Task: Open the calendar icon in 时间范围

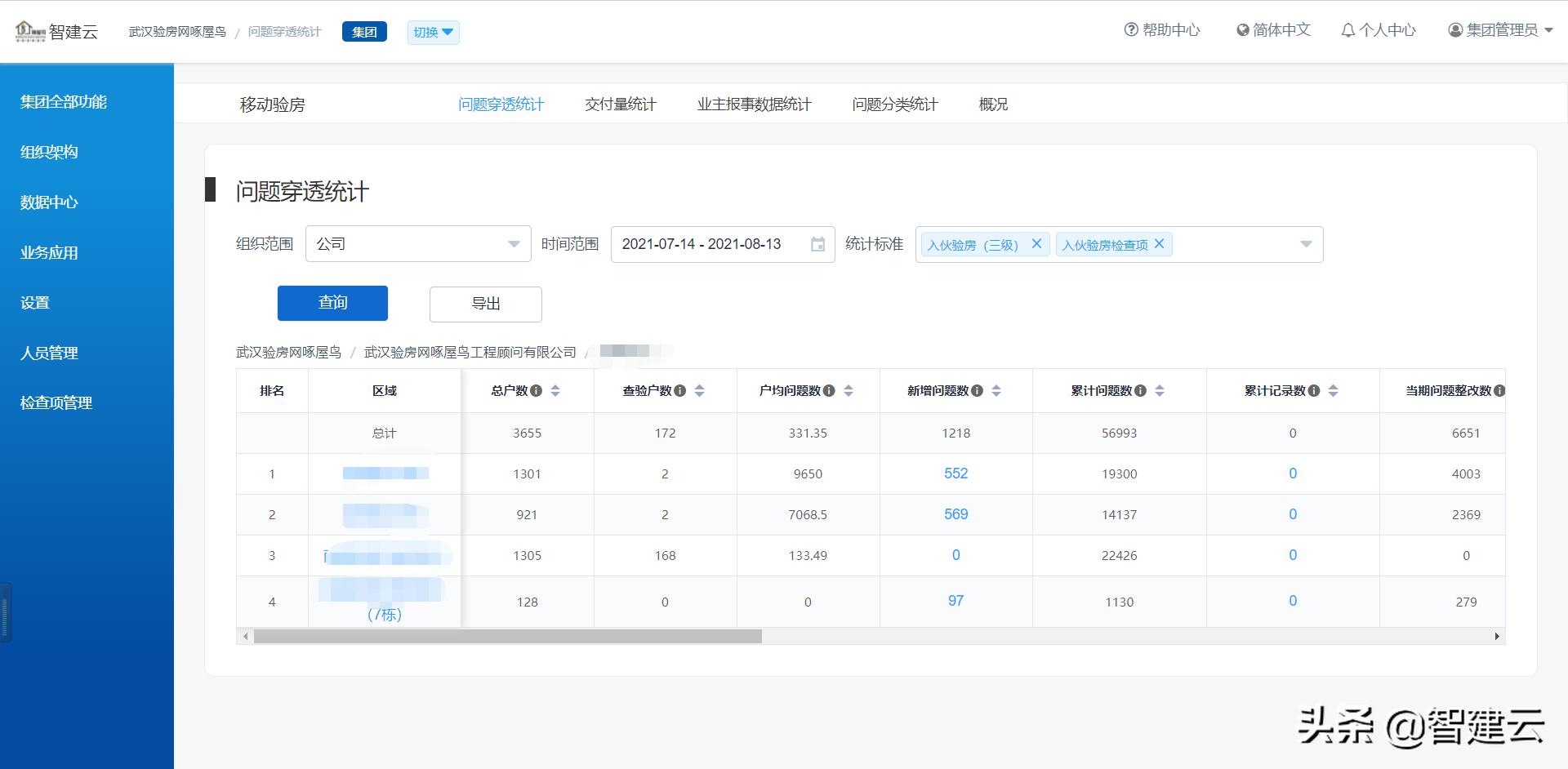Action: (819, 243)
